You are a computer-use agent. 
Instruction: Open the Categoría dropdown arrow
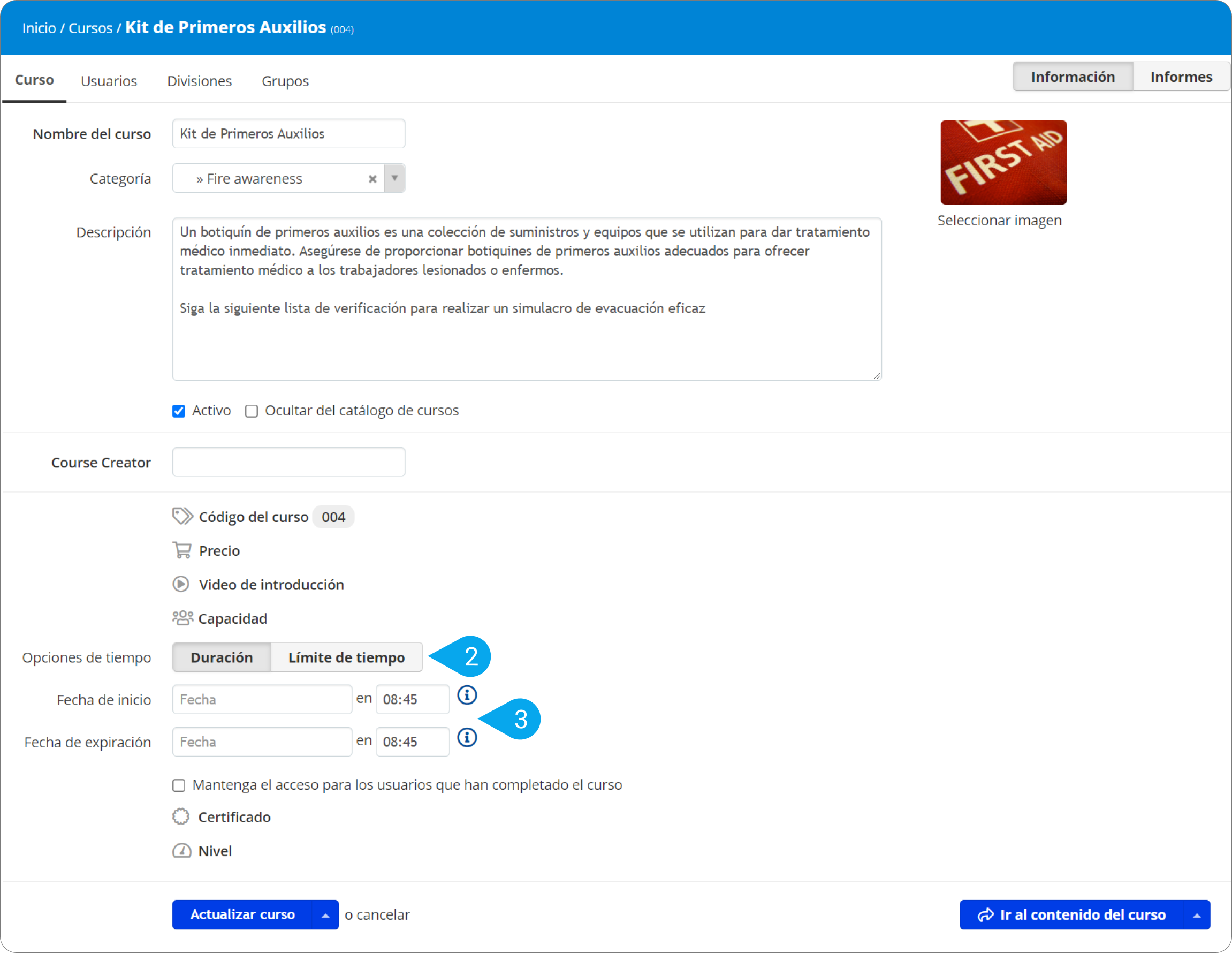point(394,178)
